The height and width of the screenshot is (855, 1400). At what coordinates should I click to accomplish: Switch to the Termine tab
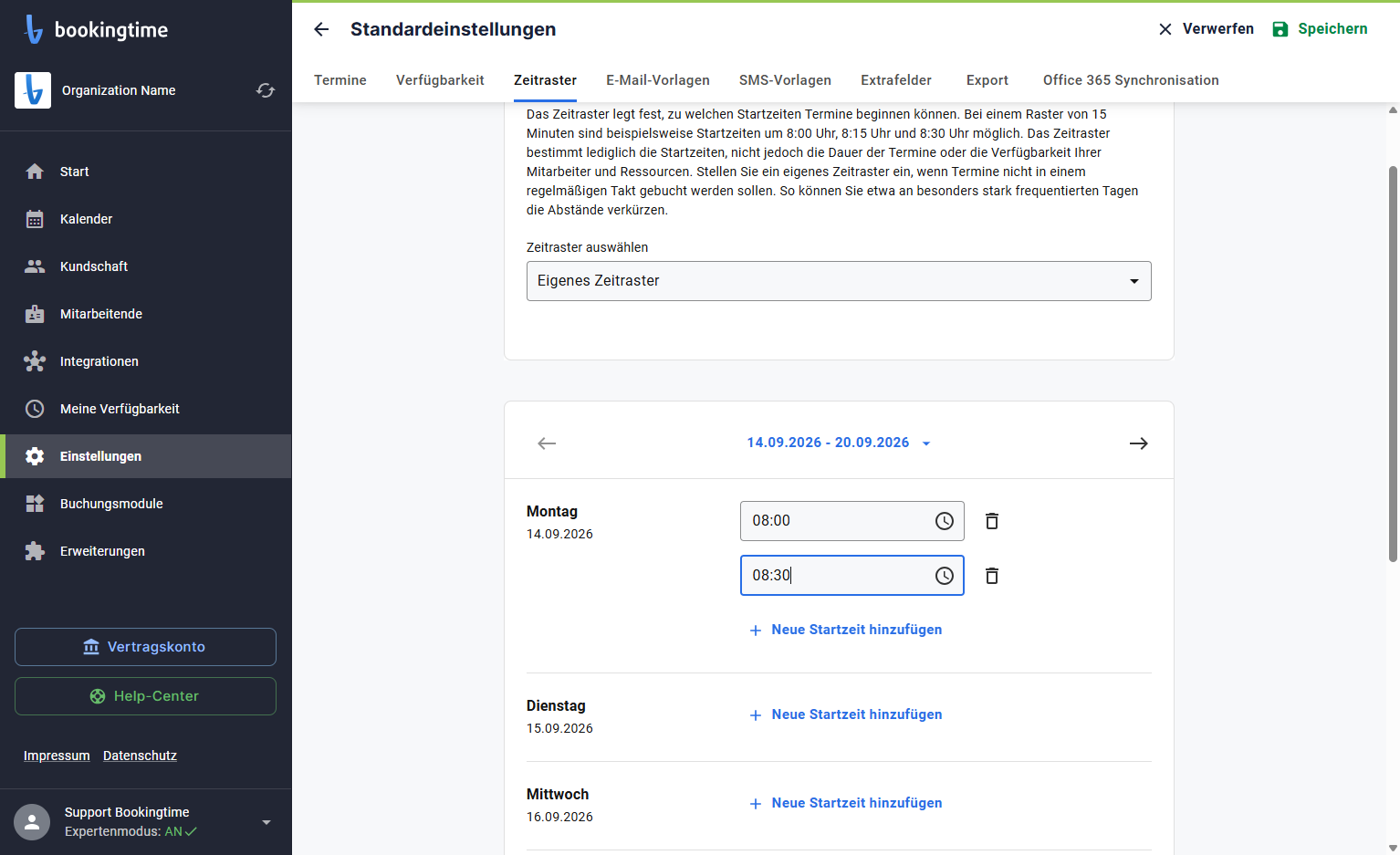pos(340,80)
